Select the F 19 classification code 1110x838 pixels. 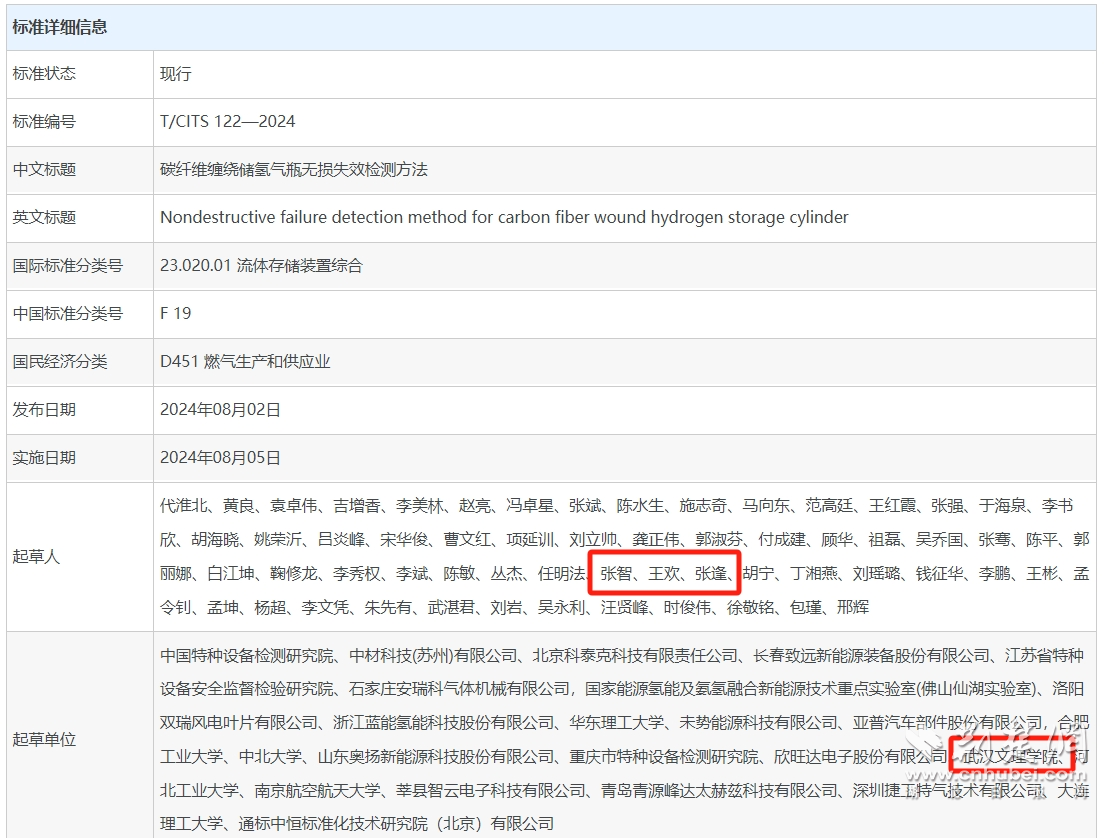coord(175,314)
